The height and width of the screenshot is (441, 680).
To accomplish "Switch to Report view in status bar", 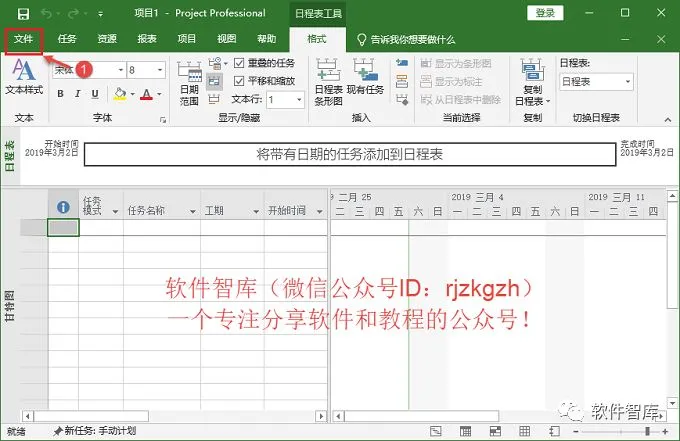I will tap(554, 431).
